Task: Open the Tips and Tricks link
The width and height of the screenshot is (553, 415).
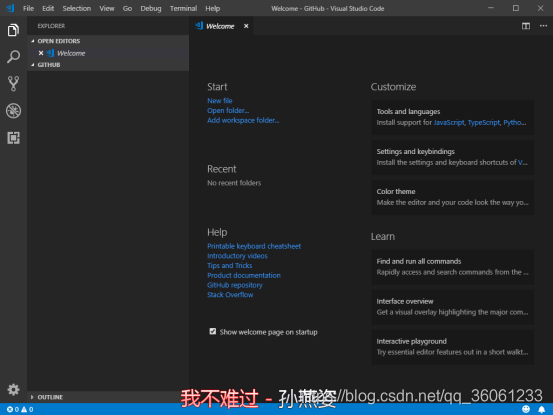Action: click(x=230, y=266)
